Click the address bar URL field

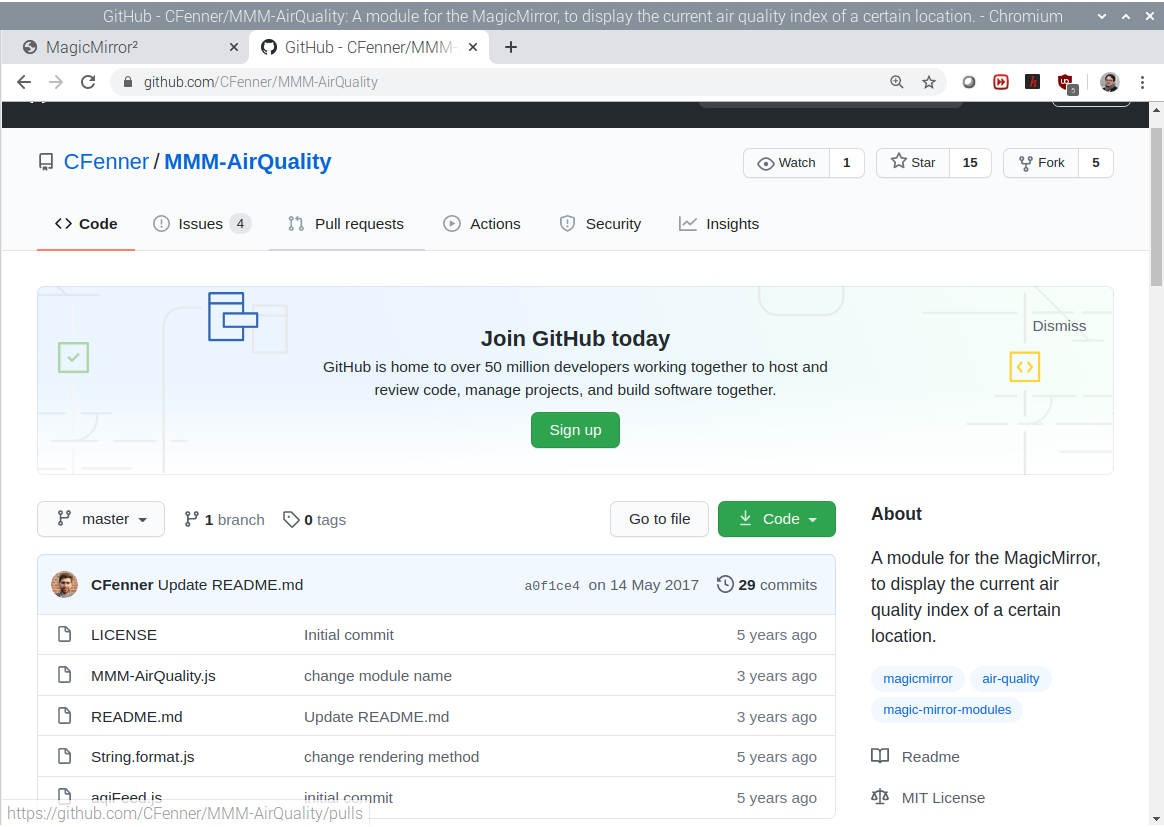tap(505, 82)
